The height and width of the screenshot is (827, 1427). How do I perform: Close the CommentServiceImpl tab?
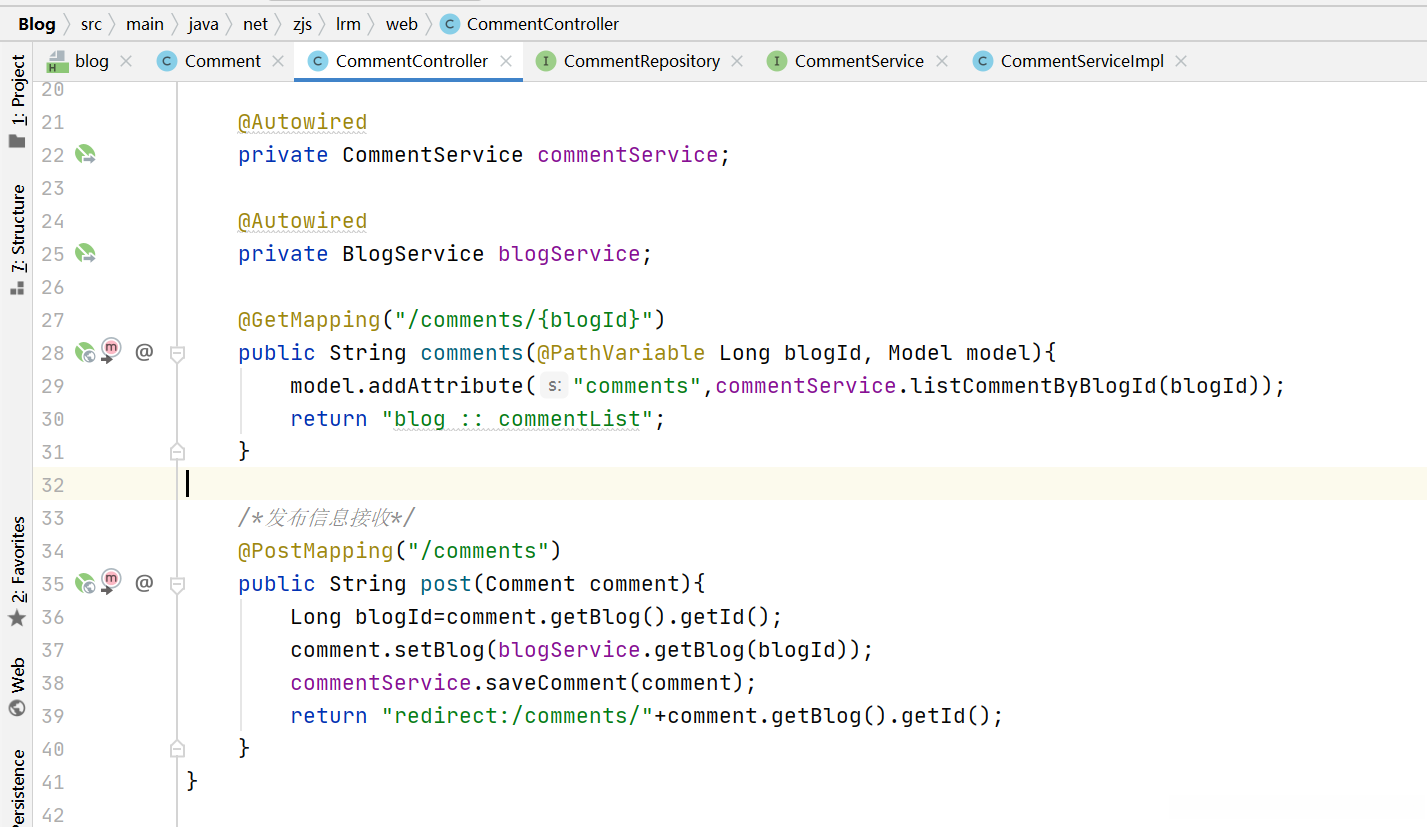pyautogui.click(x=1181, y=61)
